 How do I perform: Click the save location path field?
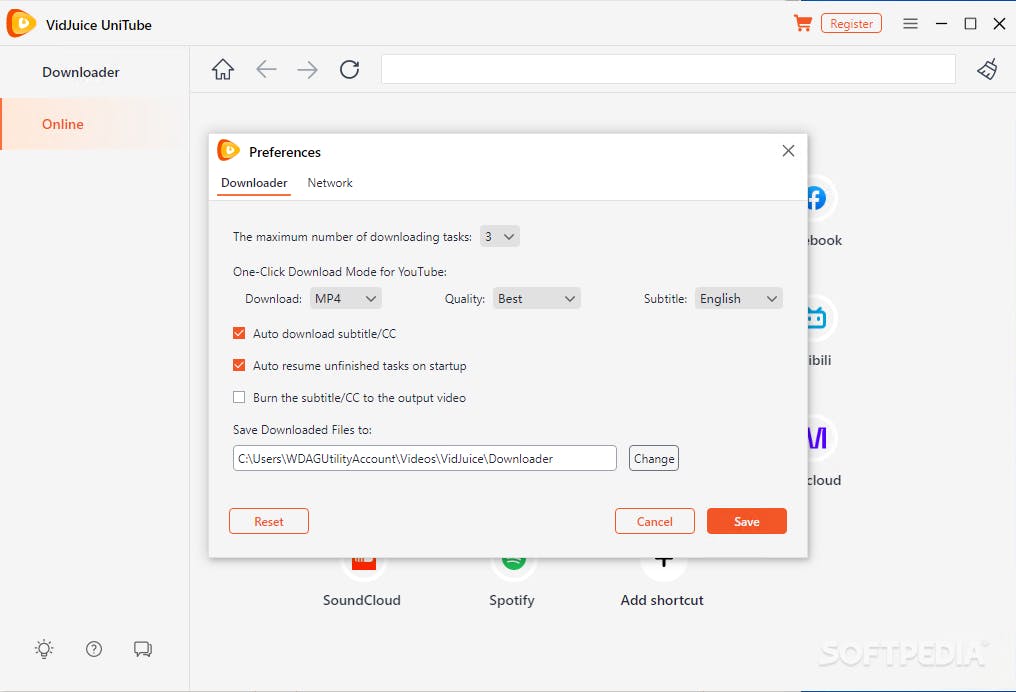424,458
